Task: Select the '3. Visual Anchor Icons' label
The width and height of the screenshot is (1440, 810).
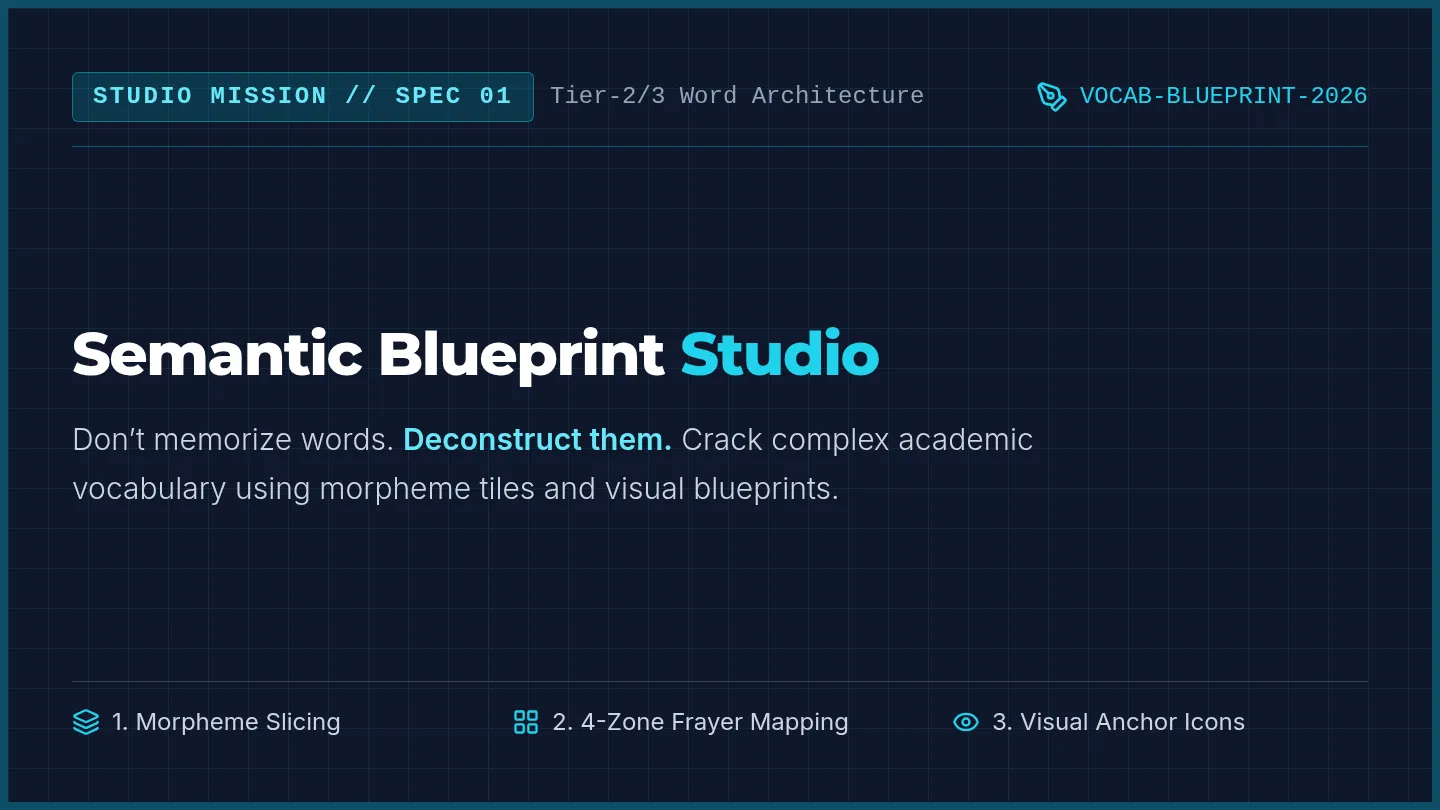Action: pyautogui.click(x=1119, y=722)
